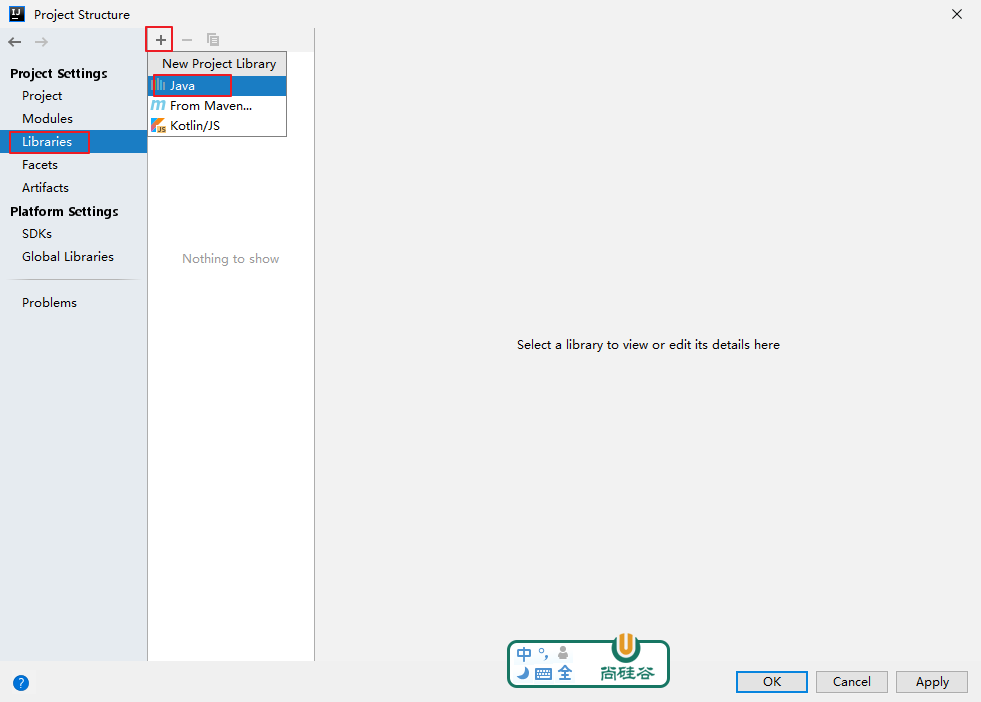Viewport: 981px width, 702px height.
Task: Open the Artifacts settings page
Action: click(x=45, y=188)
